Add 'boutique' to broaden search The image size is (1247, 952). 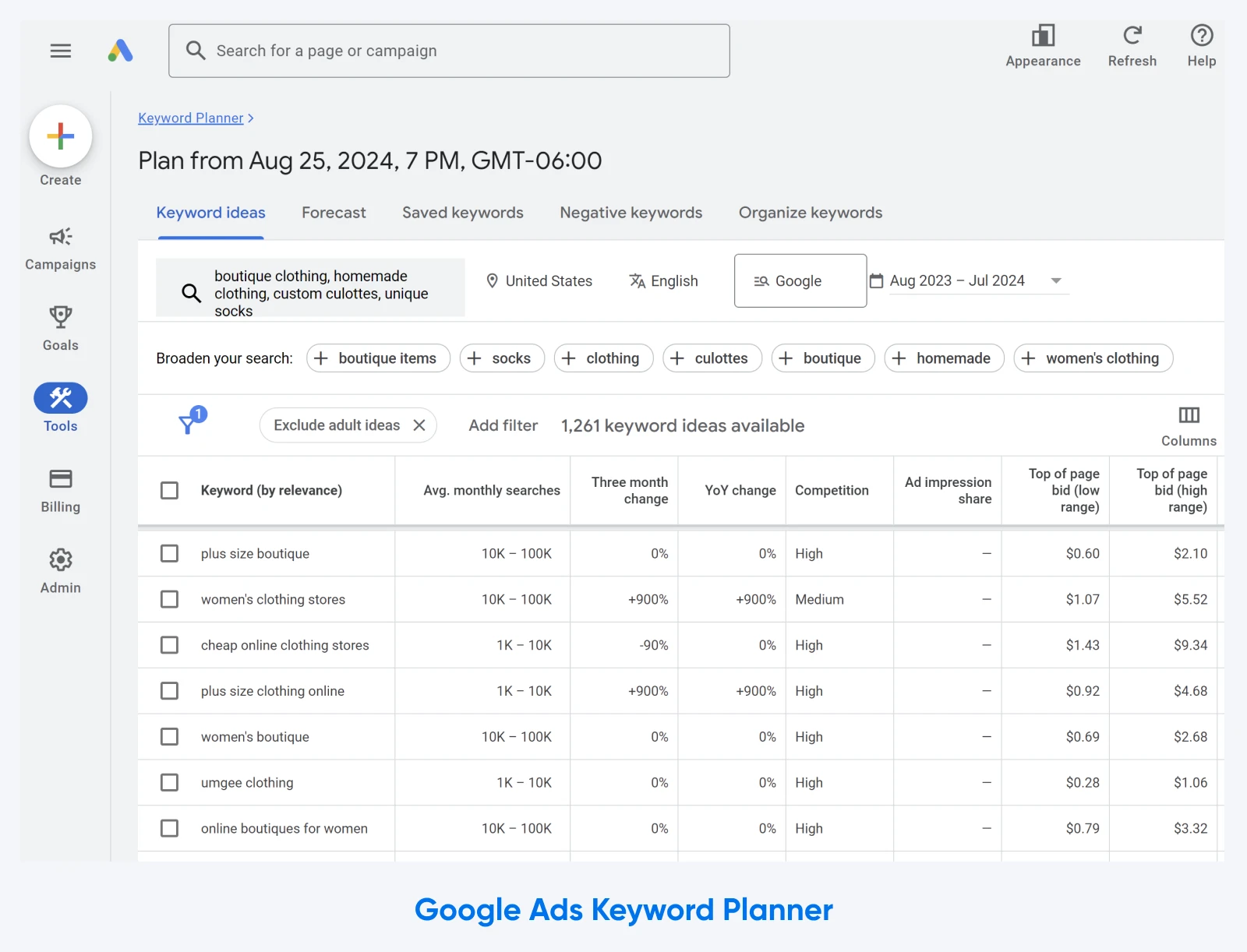[x=823, y=358]
